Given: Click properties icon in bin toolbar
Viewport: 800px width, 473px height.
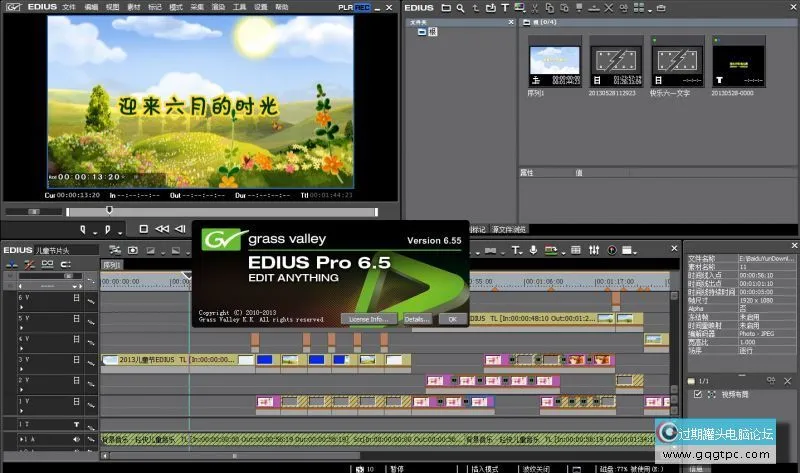Looking at the screenshot, I should click(x=623, y=8).
